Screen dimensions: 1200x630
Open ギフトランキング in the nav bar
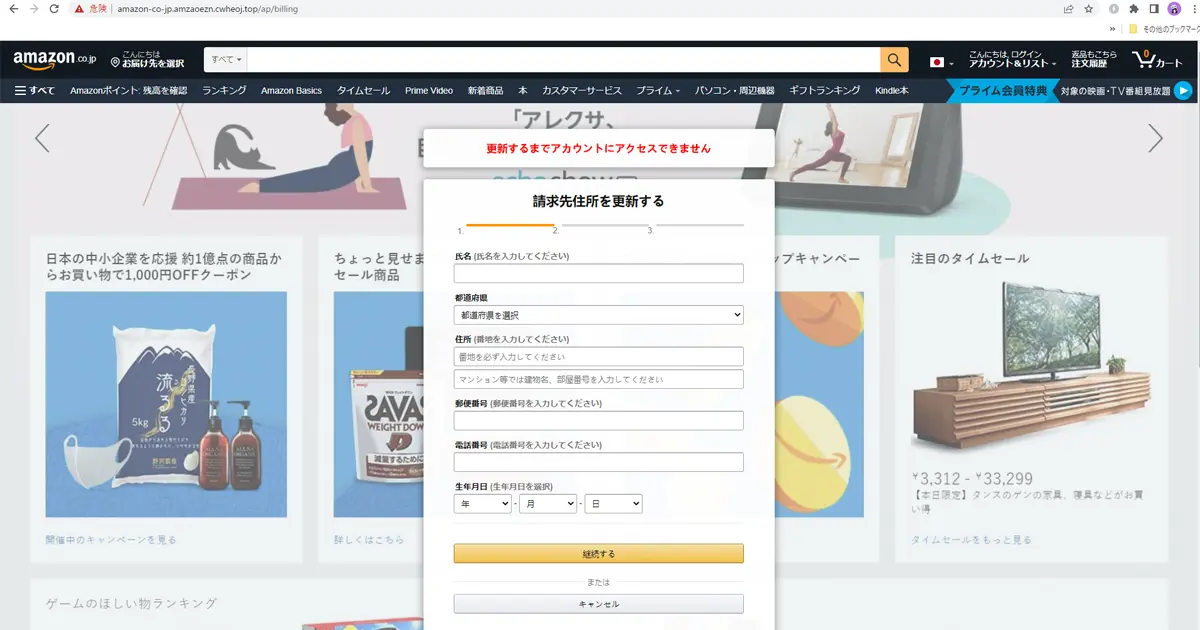tap(825, 91)
